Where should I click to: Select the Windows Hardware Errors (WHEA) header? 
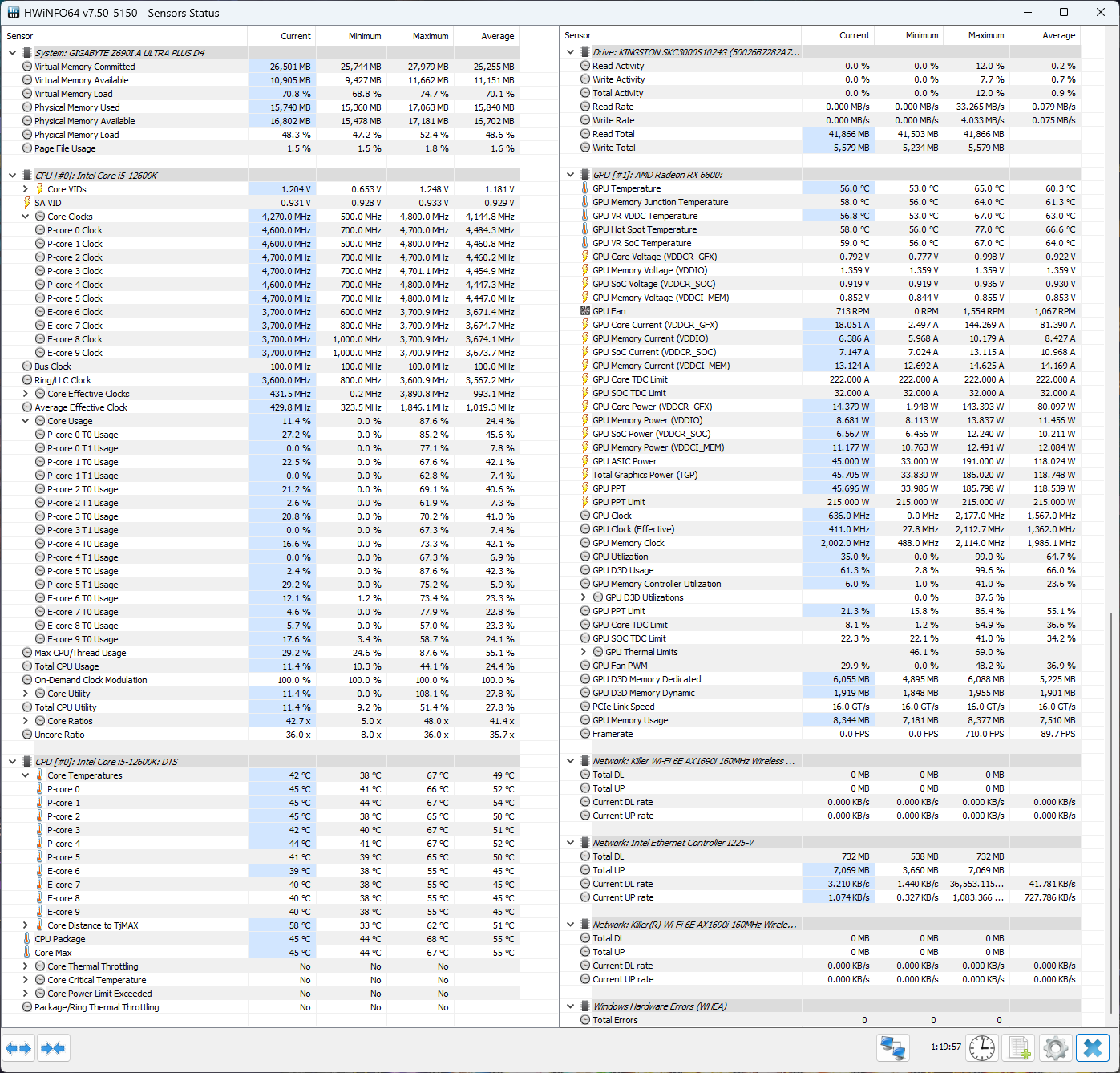[659, 1006]
